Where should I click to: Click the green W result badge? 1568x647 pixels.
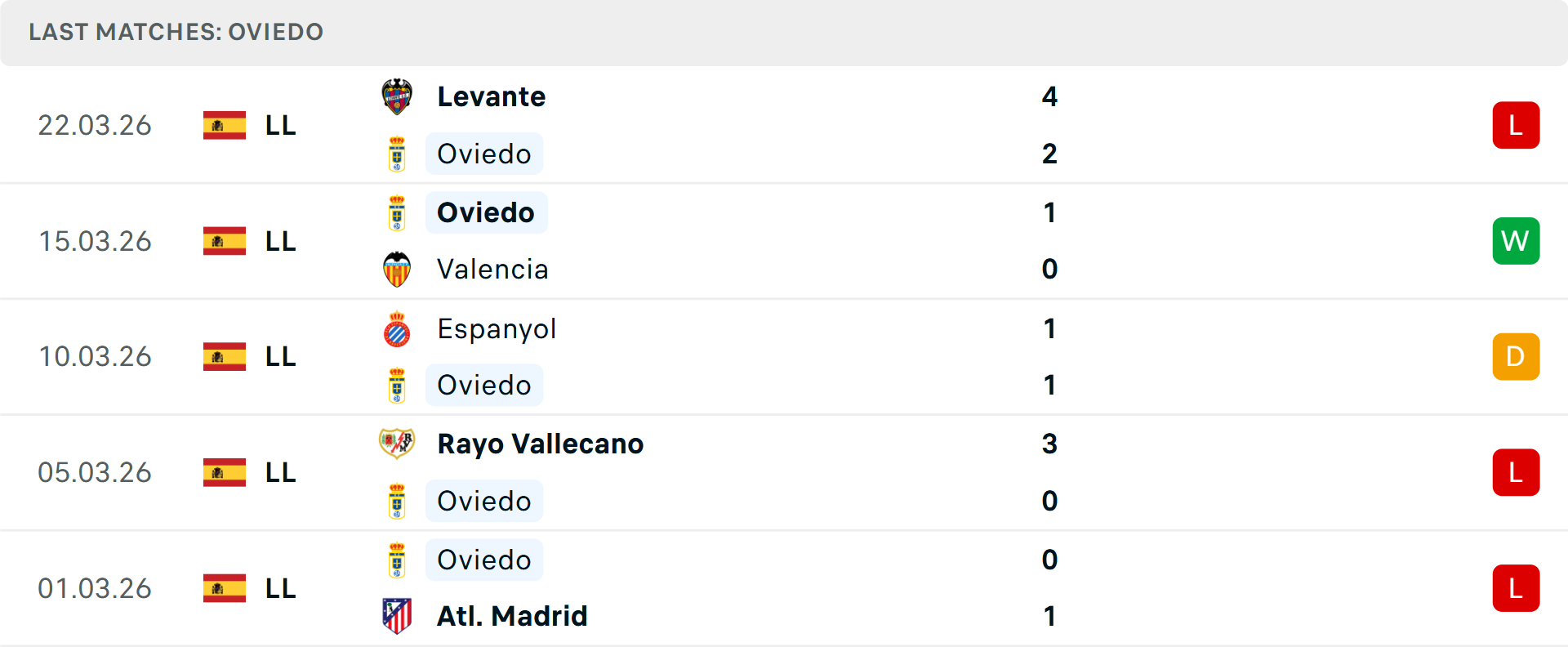point(1516,241)
